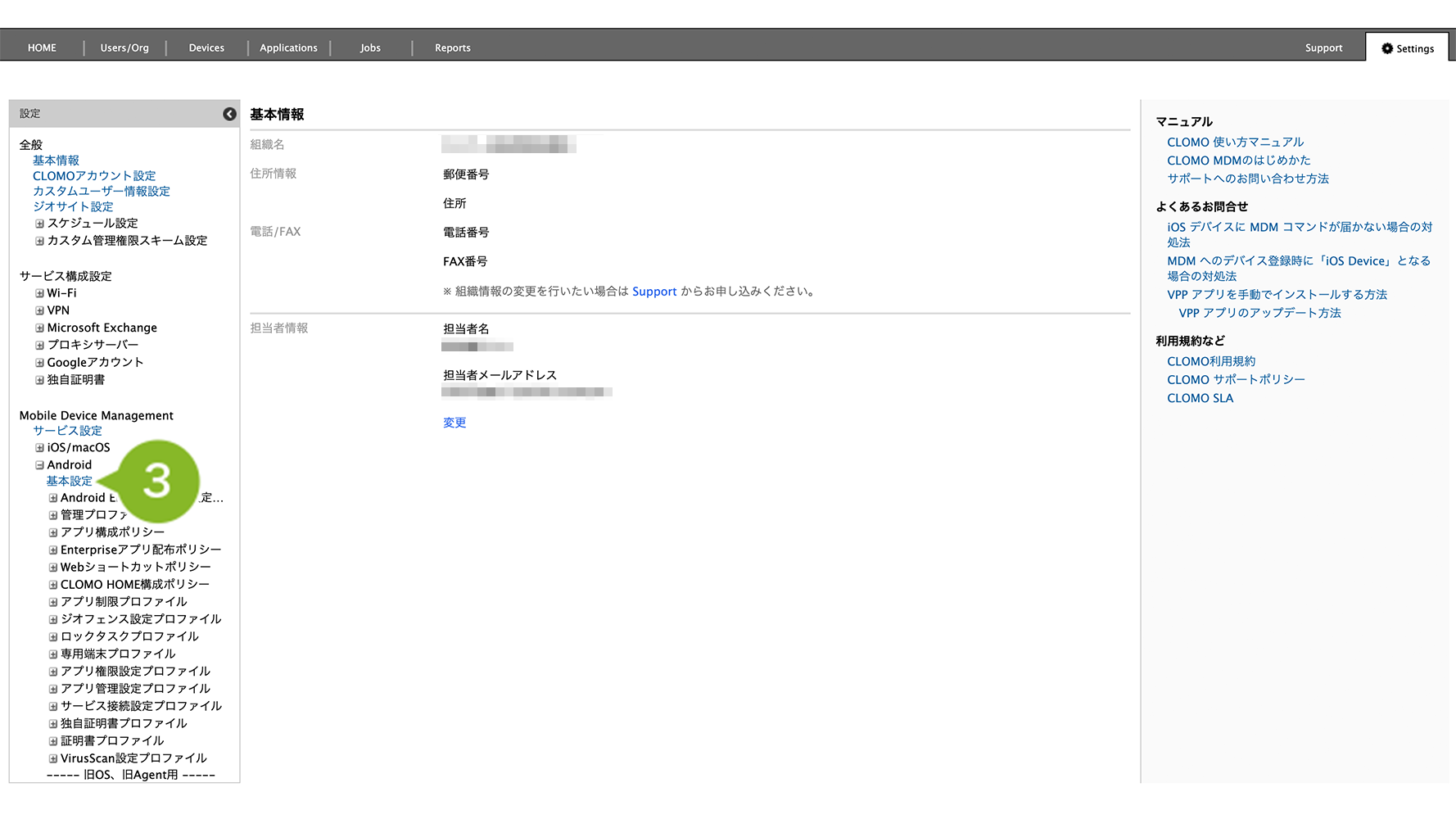Select Enterpriseアプリ配布ポリシー tree item
Viewport: 1456px width, 819px height.
coord(141,550)
